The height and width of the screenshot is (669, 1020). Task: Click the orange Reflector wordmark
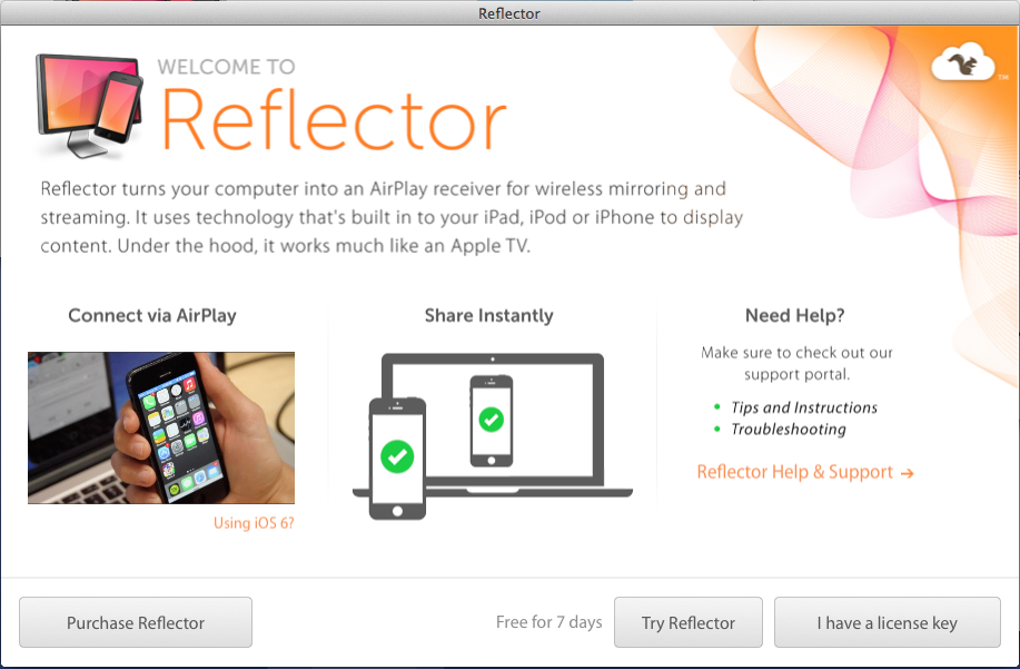click(333, 120)
